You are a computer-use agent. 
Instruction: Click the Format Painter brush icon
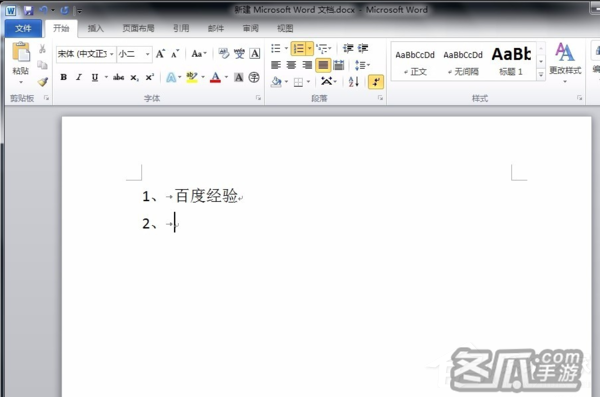42,82
